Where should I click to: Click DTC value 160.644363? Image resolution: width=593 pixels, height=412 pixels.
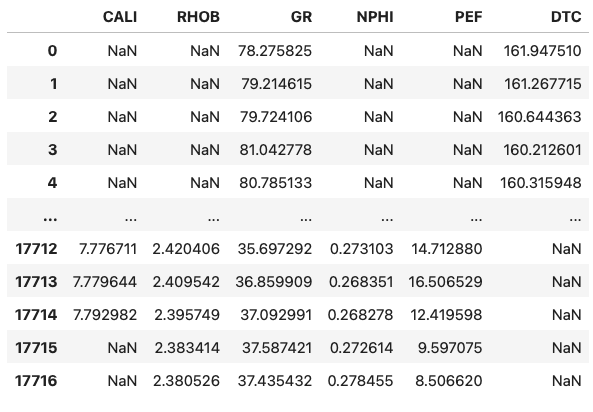pyautogui.click(x=540, y=117)
